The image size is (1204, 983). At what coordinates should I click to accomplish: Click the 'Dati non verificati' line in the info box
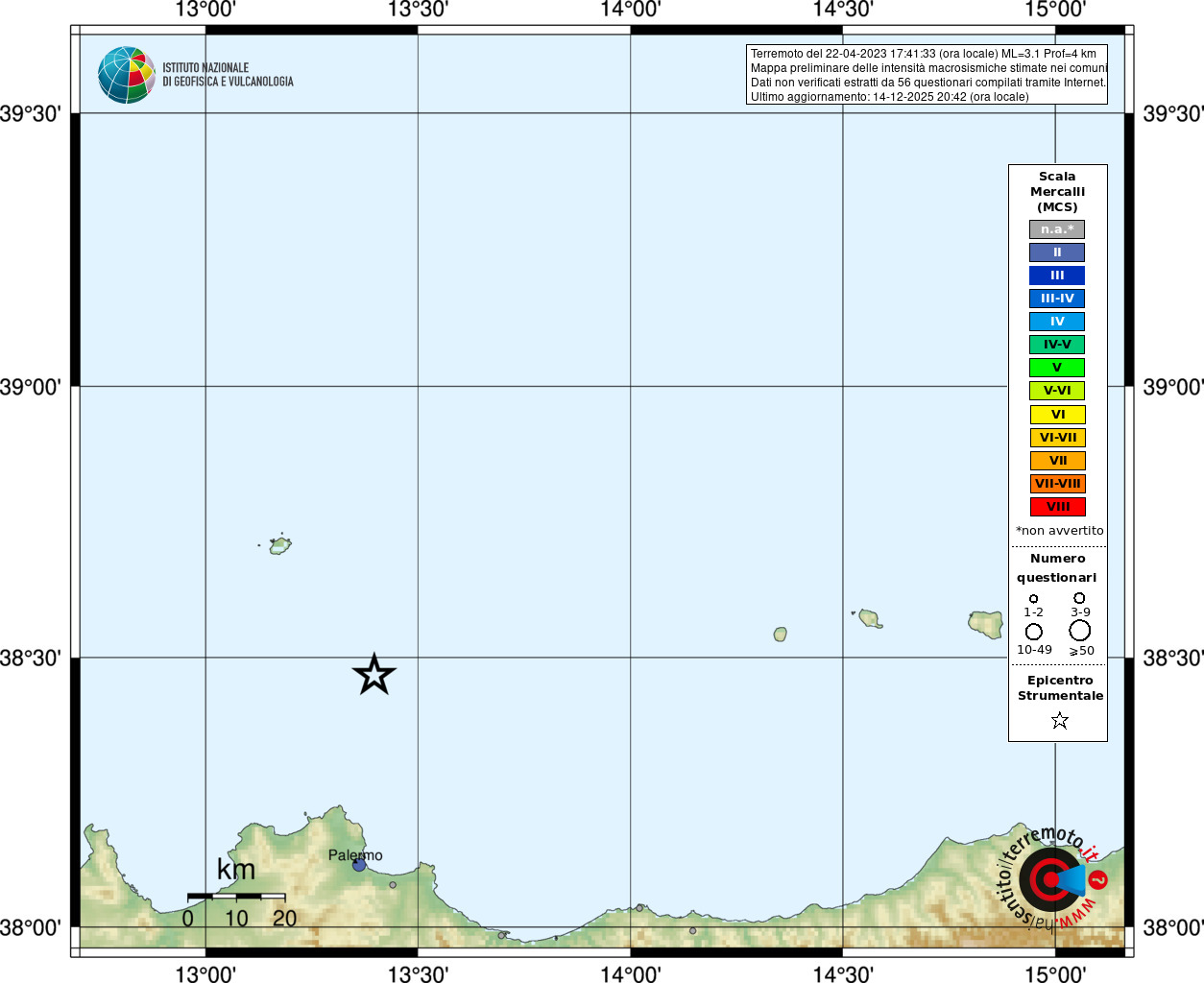[928, 83]
